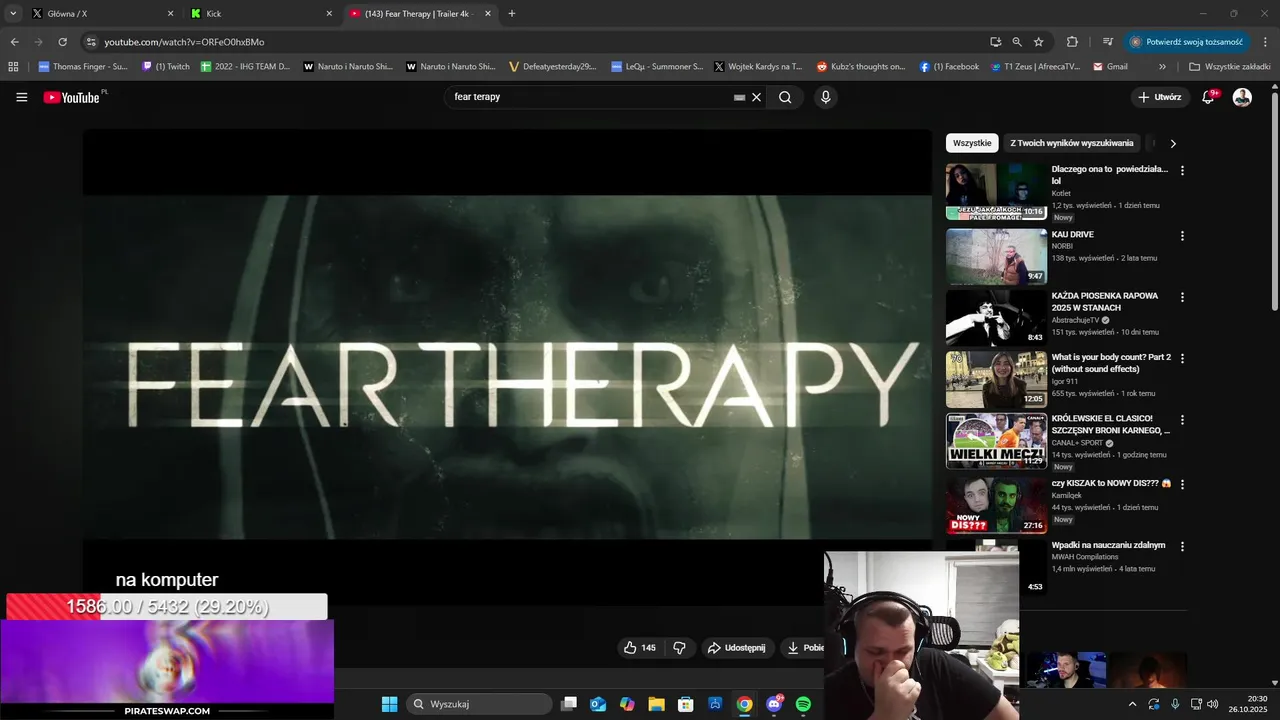
Task: Open Microsoft Store from the taskbar
Action: point(685,704)
